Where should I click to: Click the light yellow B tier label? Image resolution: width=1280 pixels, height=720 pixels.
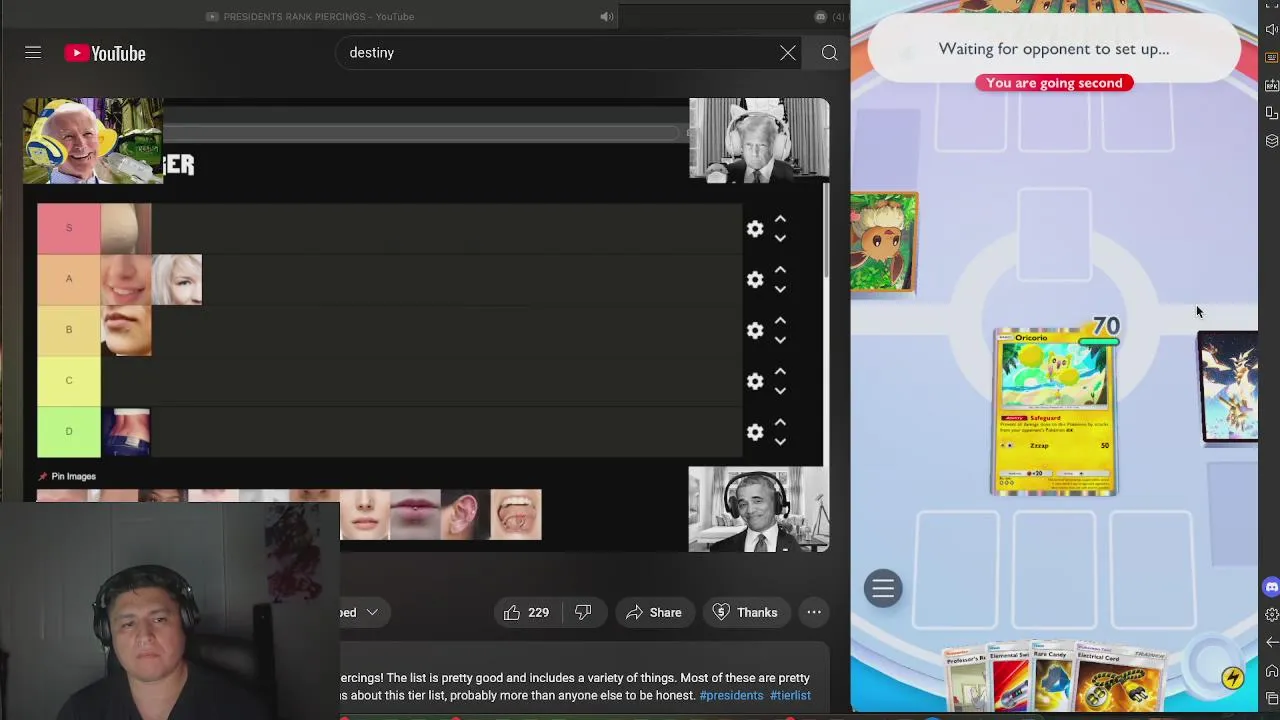tap(69, 330)
